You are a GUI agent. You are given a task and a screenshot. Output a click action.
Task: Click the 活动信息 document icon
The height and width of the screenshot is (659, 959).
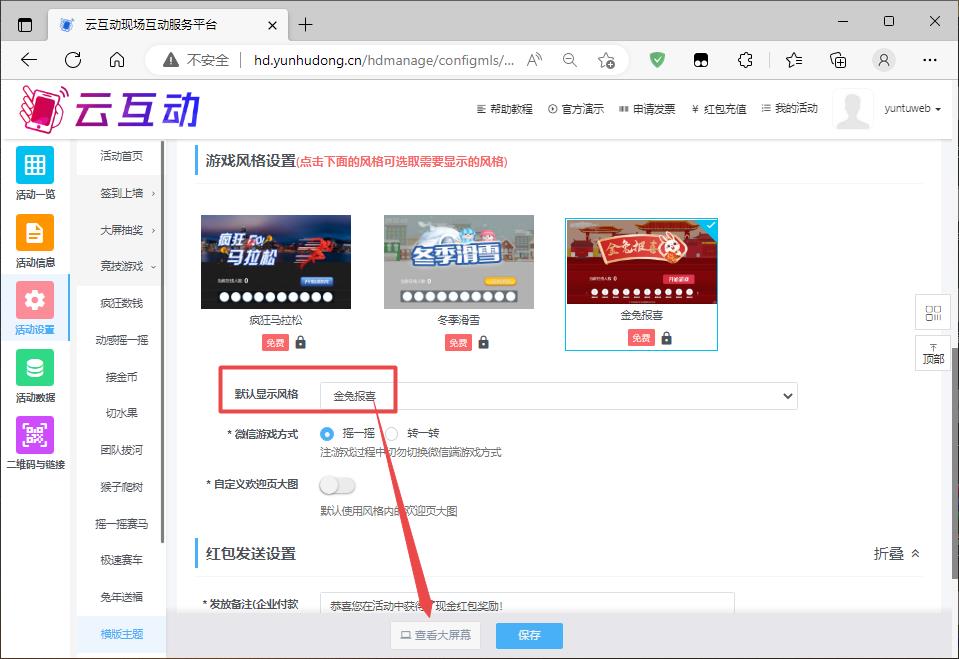coord(35,233)
